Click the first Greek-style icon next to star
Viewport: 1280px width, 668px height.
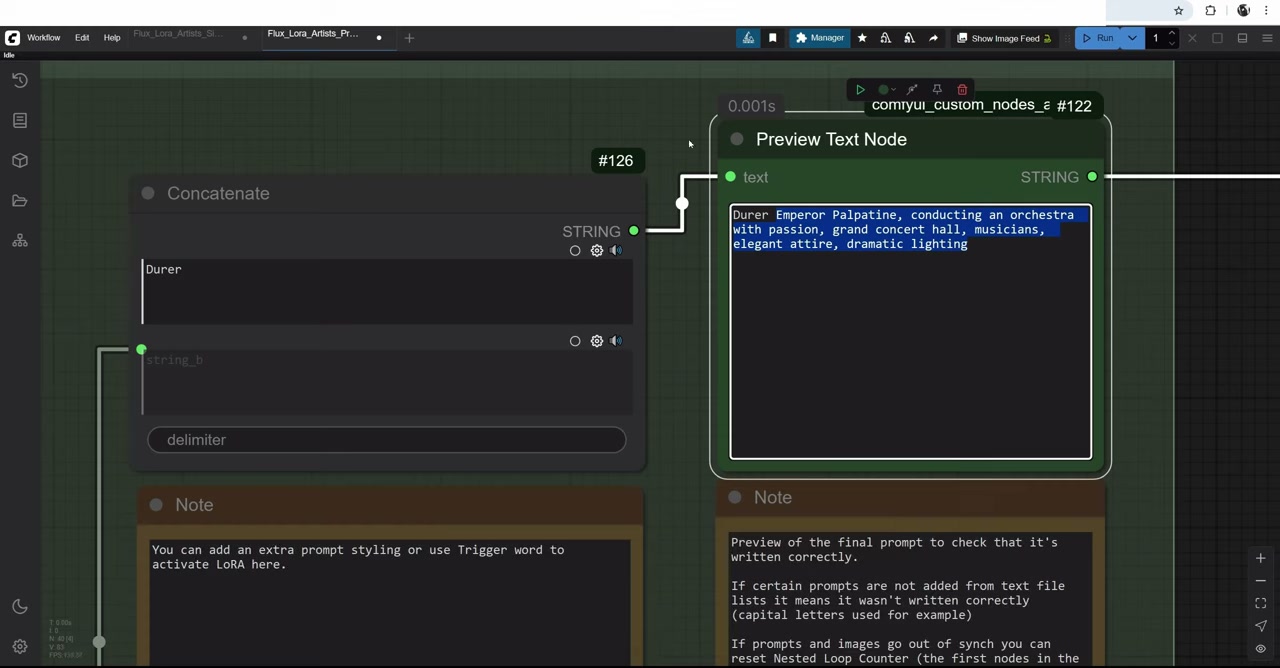pos(885,38)
